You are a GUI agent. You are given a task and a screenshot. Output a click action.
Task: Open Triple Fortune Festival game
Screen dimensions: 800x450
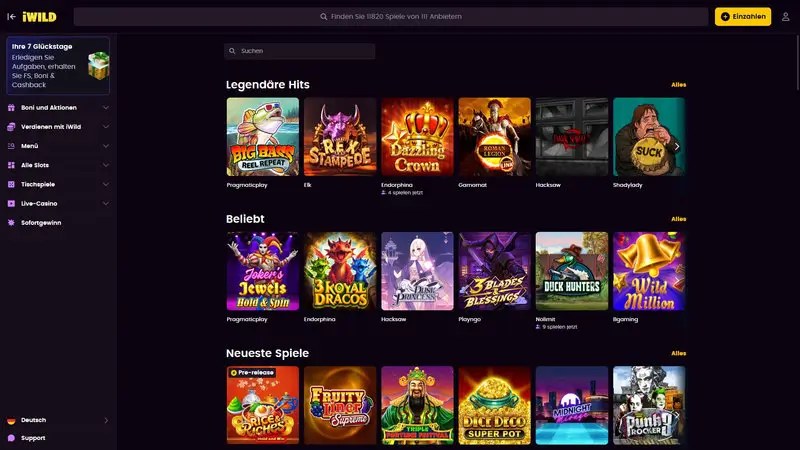click(417, 405)
